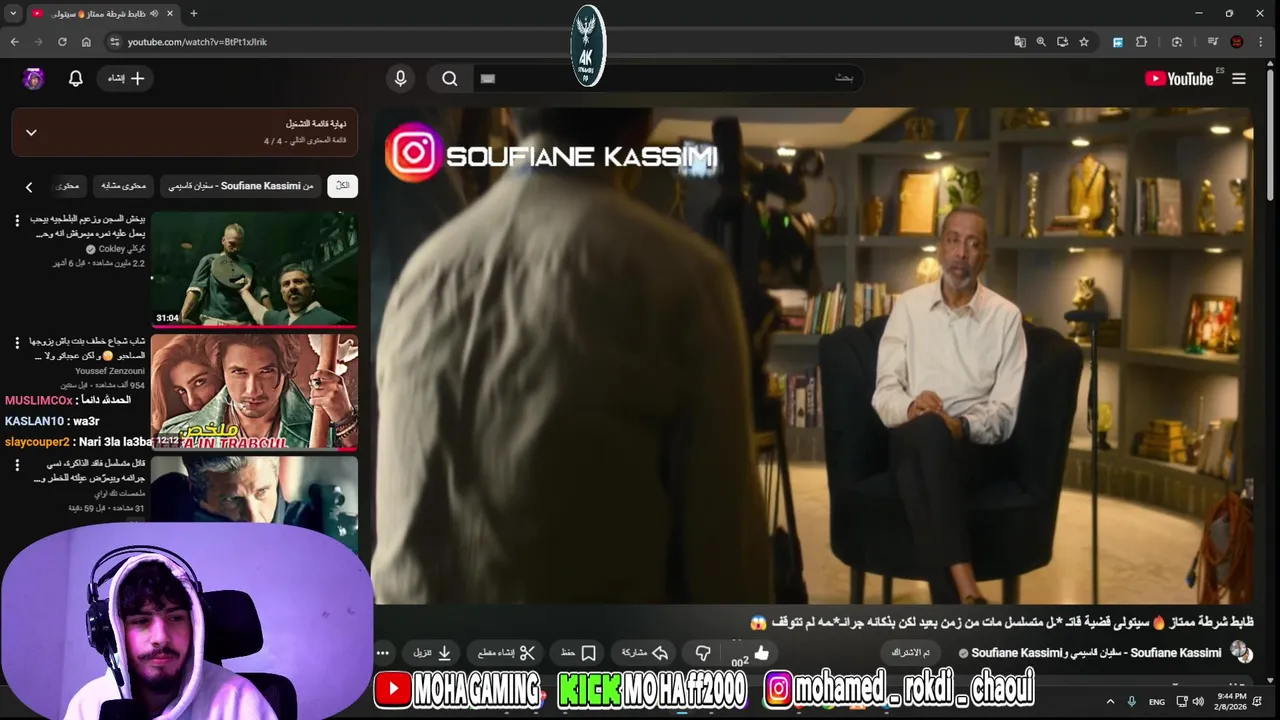Click the browser home icon
This screenshot has height=720, width=1280.
pyautogui.click(x=87, y=42)
